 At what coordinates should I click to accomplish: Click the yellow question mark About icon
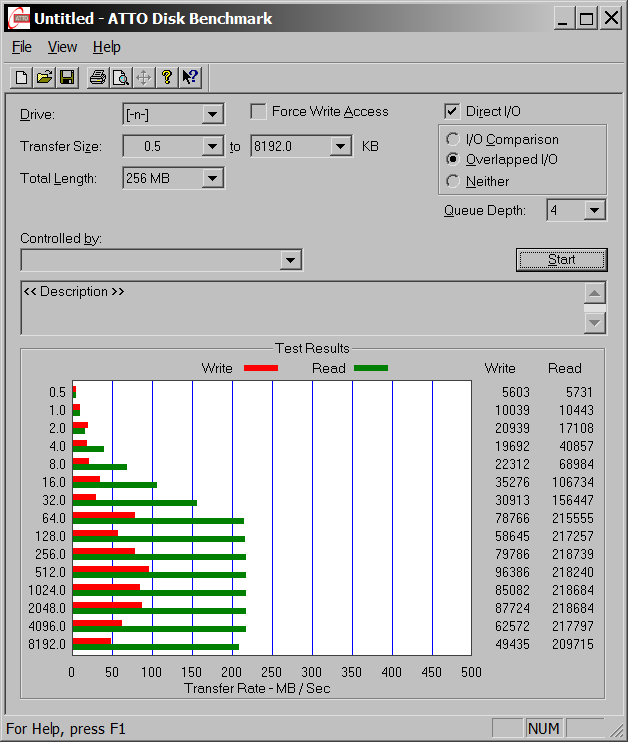[167, 77]
